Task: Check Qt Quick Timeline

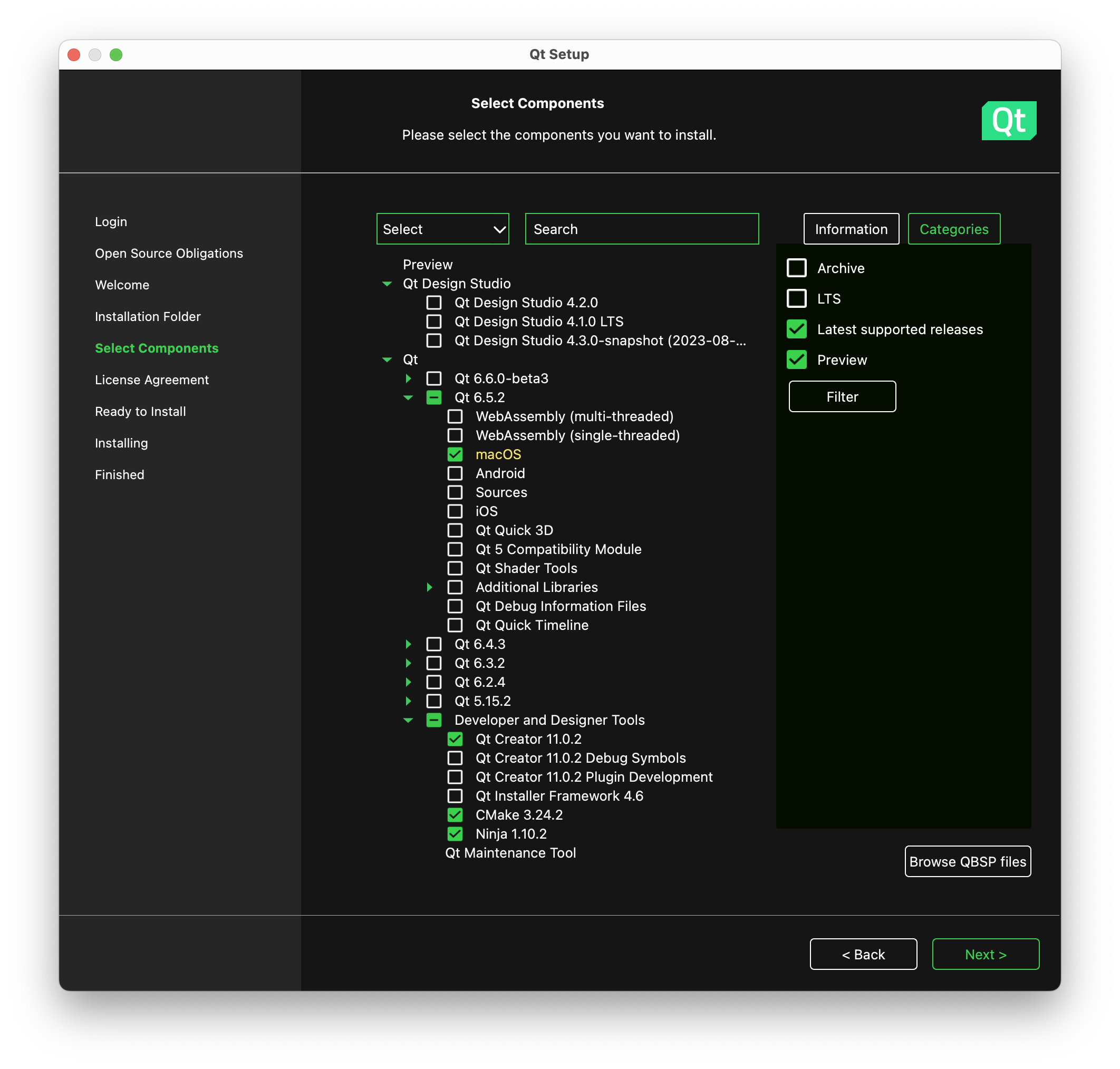Action: click(x=455, y=625)
